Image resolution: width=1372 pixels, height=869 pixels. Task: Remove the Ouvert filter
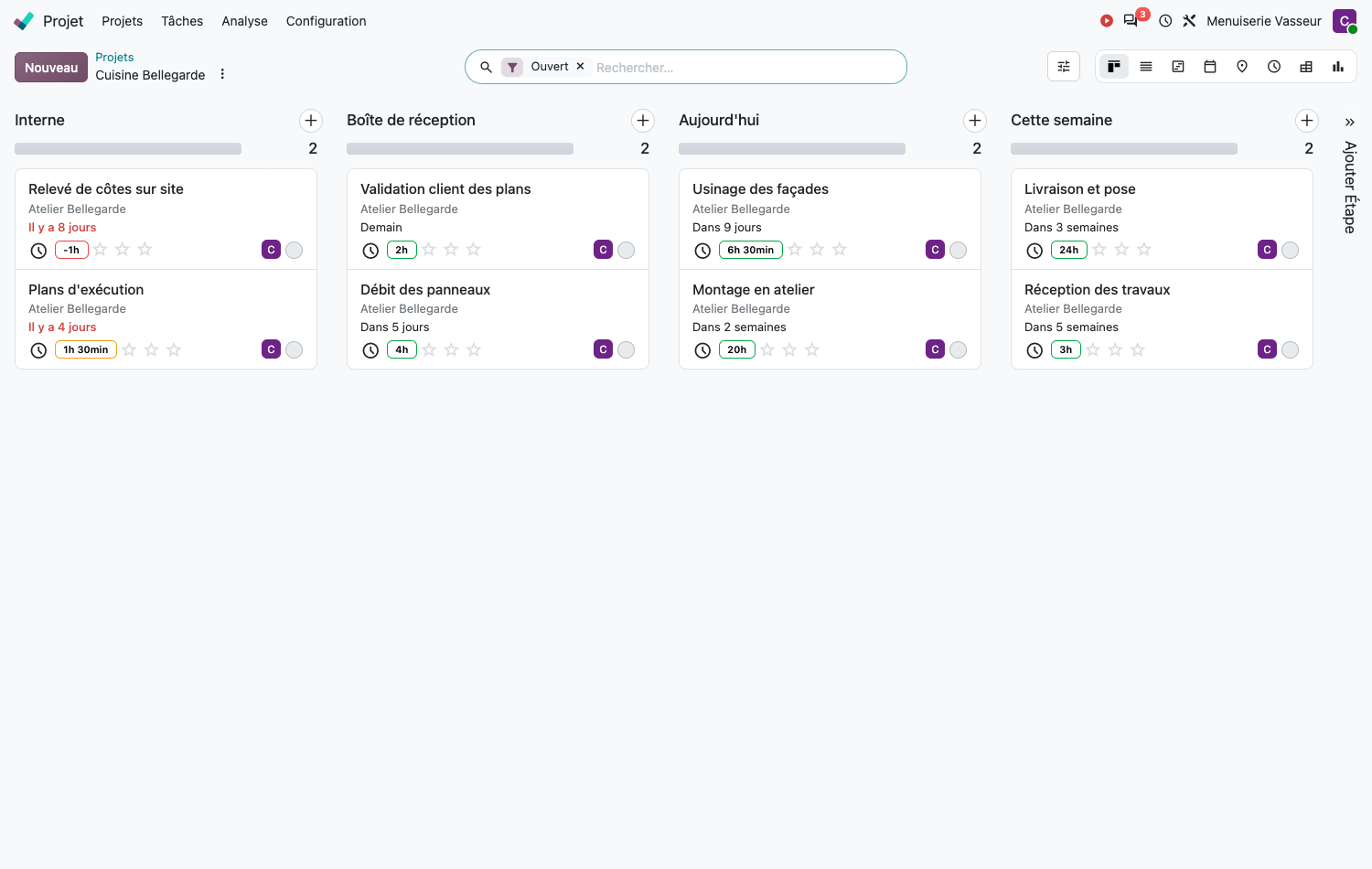580,67
